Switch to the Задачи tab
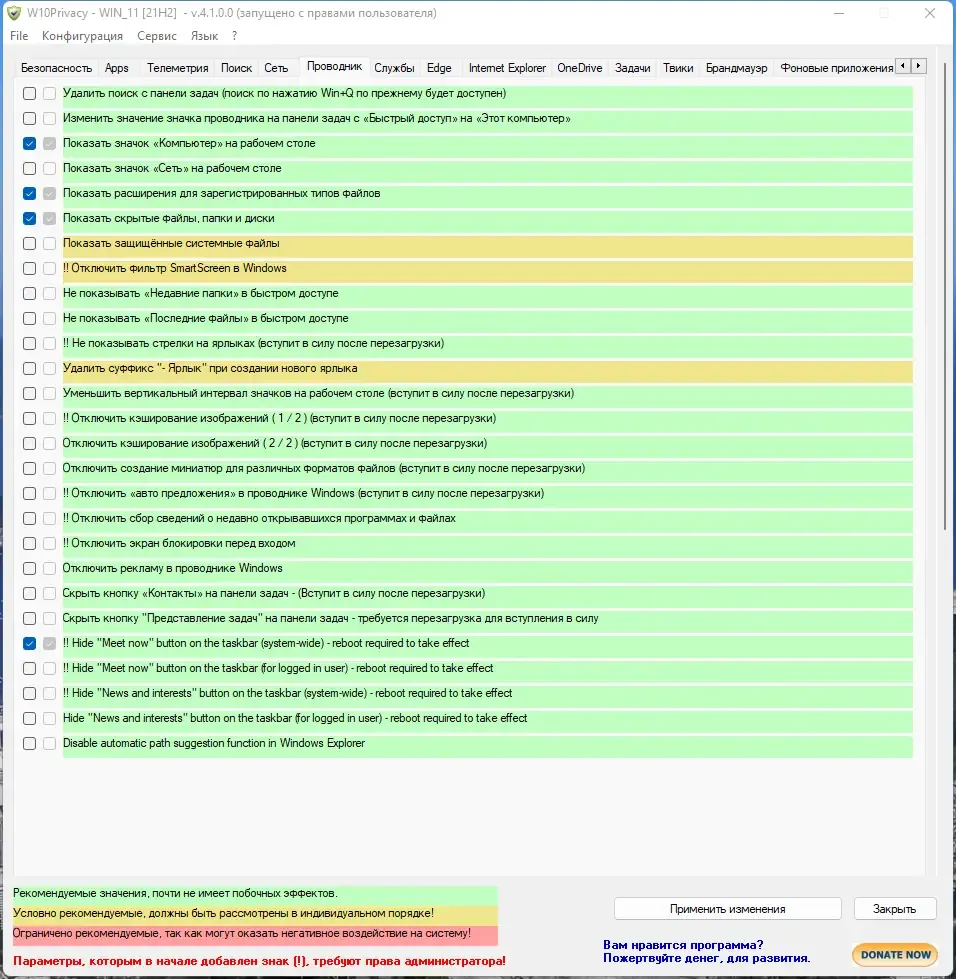 coord(633,68)
